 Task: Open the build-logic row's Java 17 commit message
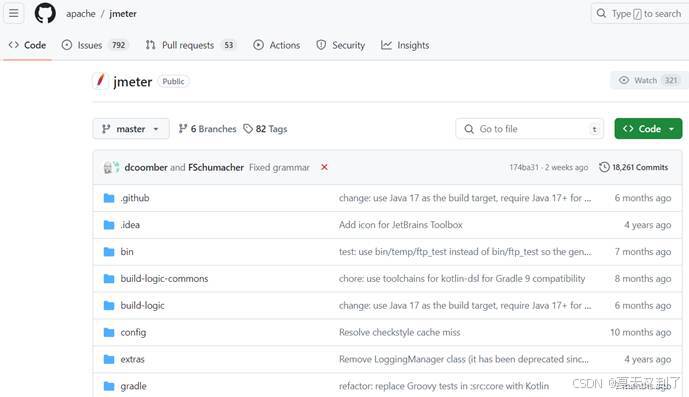[x=465, y=306]
